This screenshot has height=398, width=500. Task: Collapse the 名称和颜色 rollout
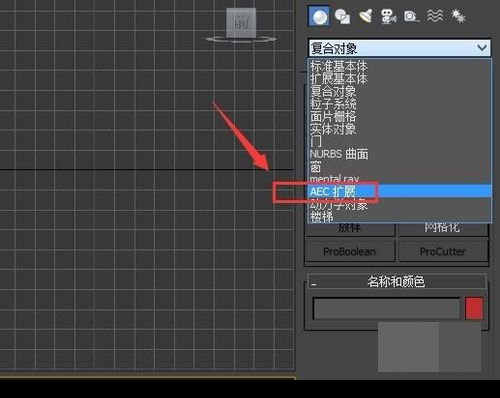(x=397, y=282)
